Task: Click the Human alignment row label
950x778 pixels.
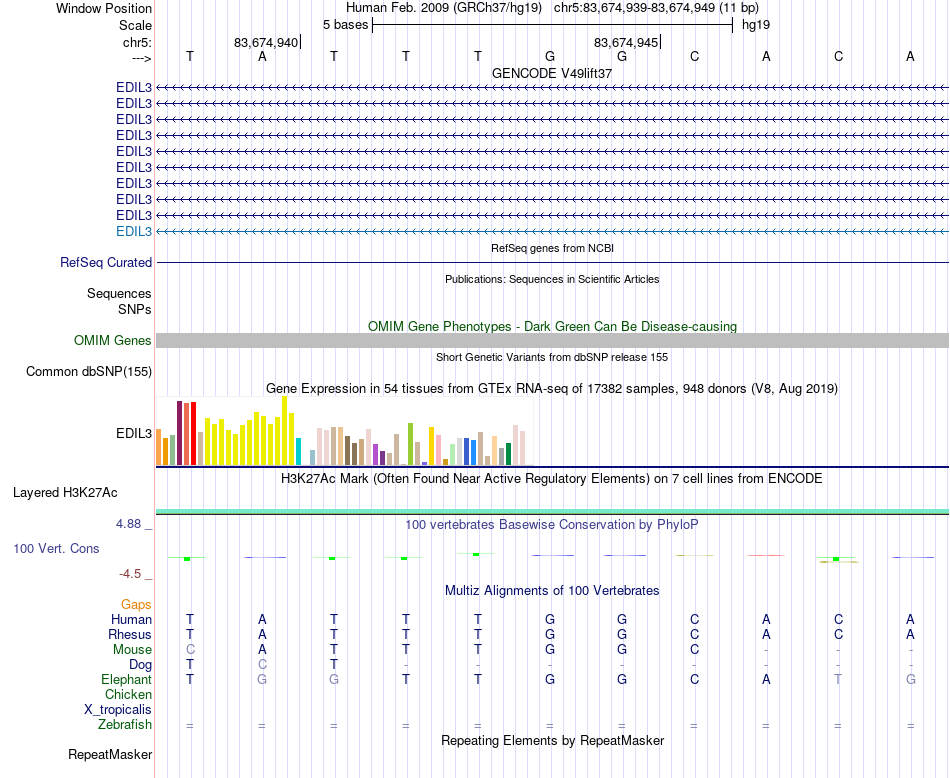Action: [x=131, y=619]
